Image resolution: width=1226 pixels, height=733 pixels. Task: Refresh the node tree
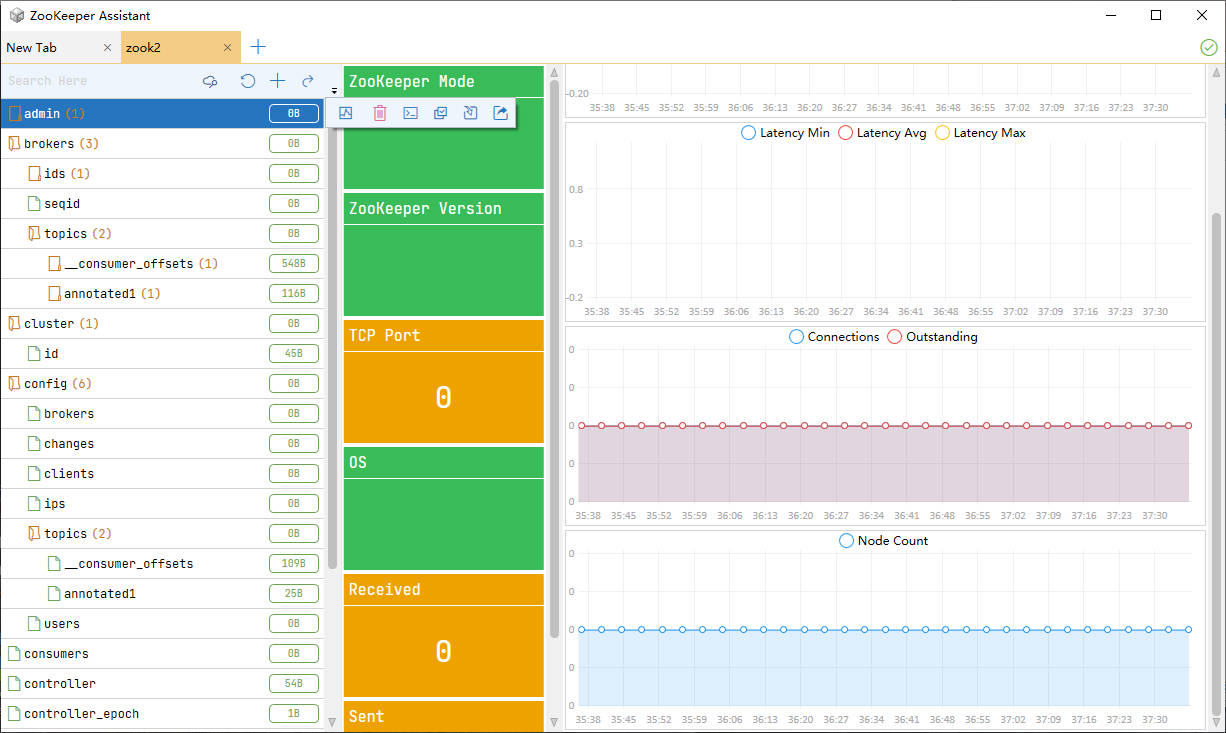(248, 81)
